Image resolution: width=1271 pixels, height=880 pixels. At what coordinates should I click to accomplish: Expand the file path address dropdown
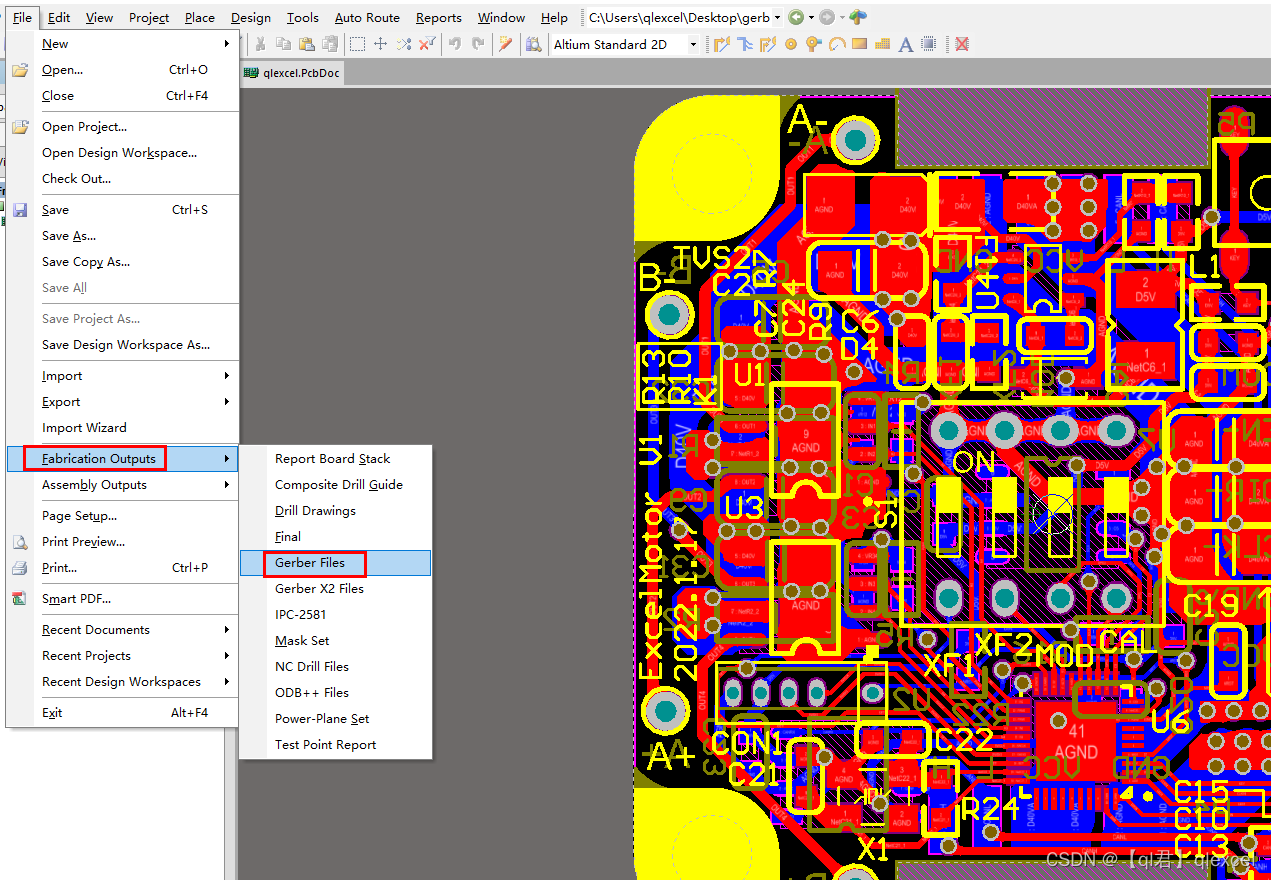coord(778,17)
